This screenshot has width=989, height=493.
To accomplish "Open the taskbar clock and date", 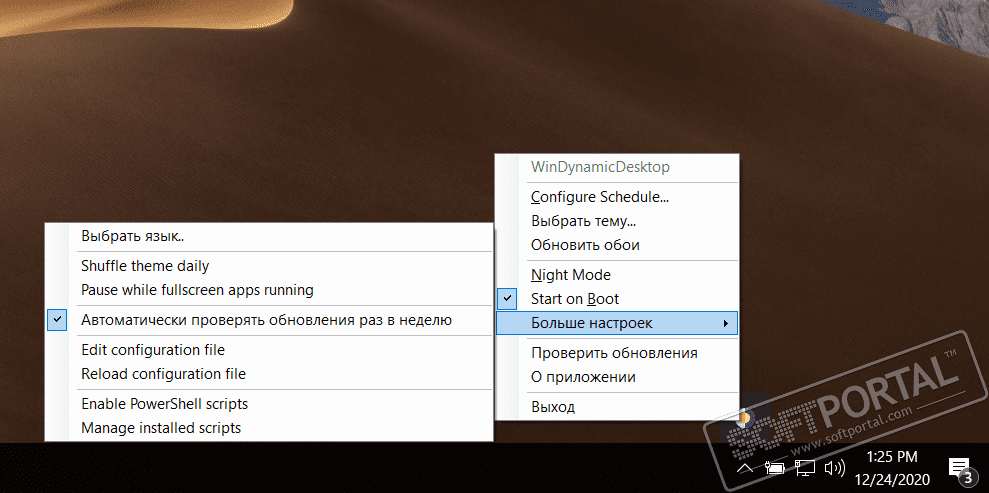I will point(892,467).
